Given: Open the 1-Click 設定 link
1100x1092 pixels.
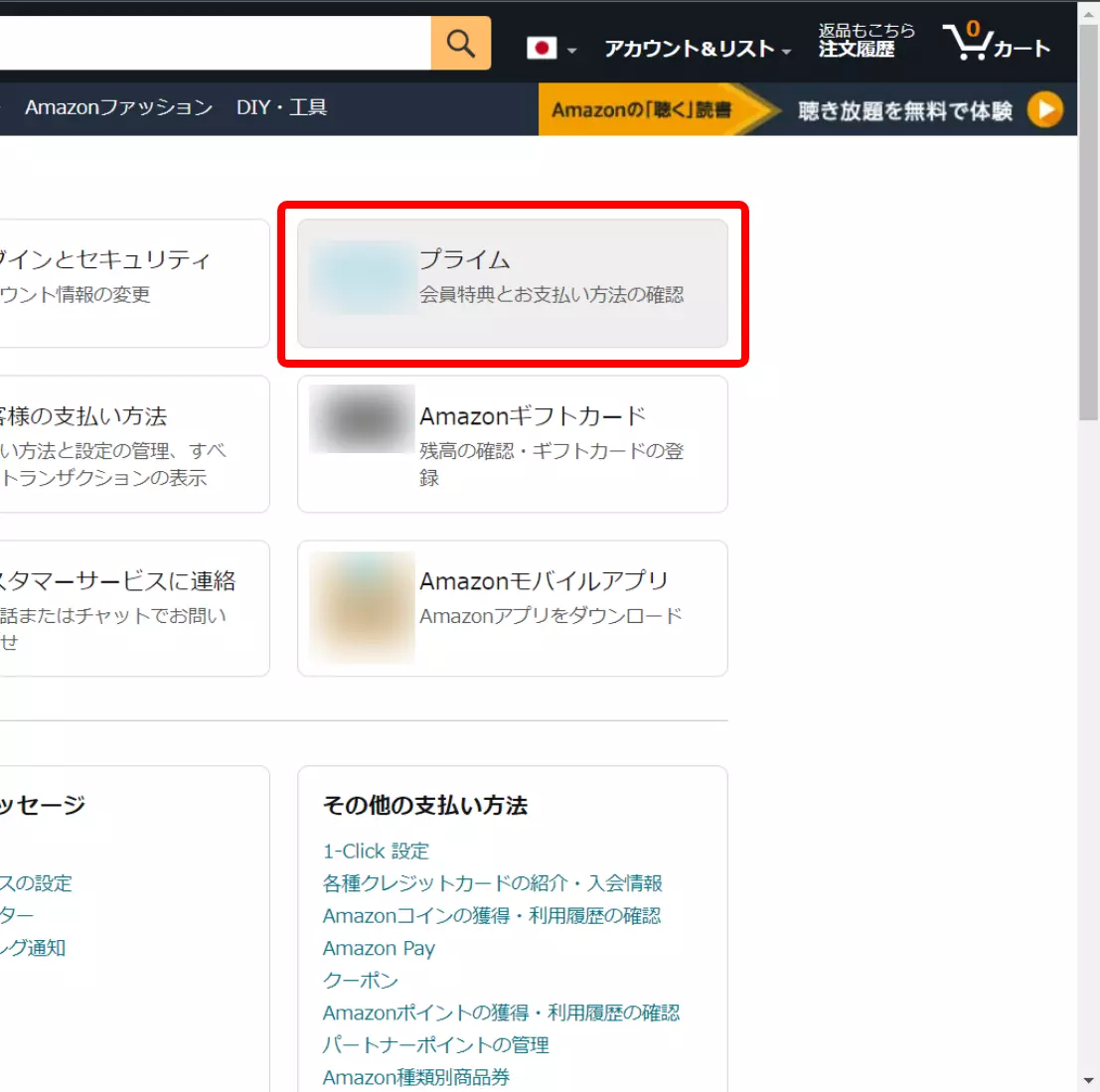Looking at the screenshot, I should click(376, 851).
